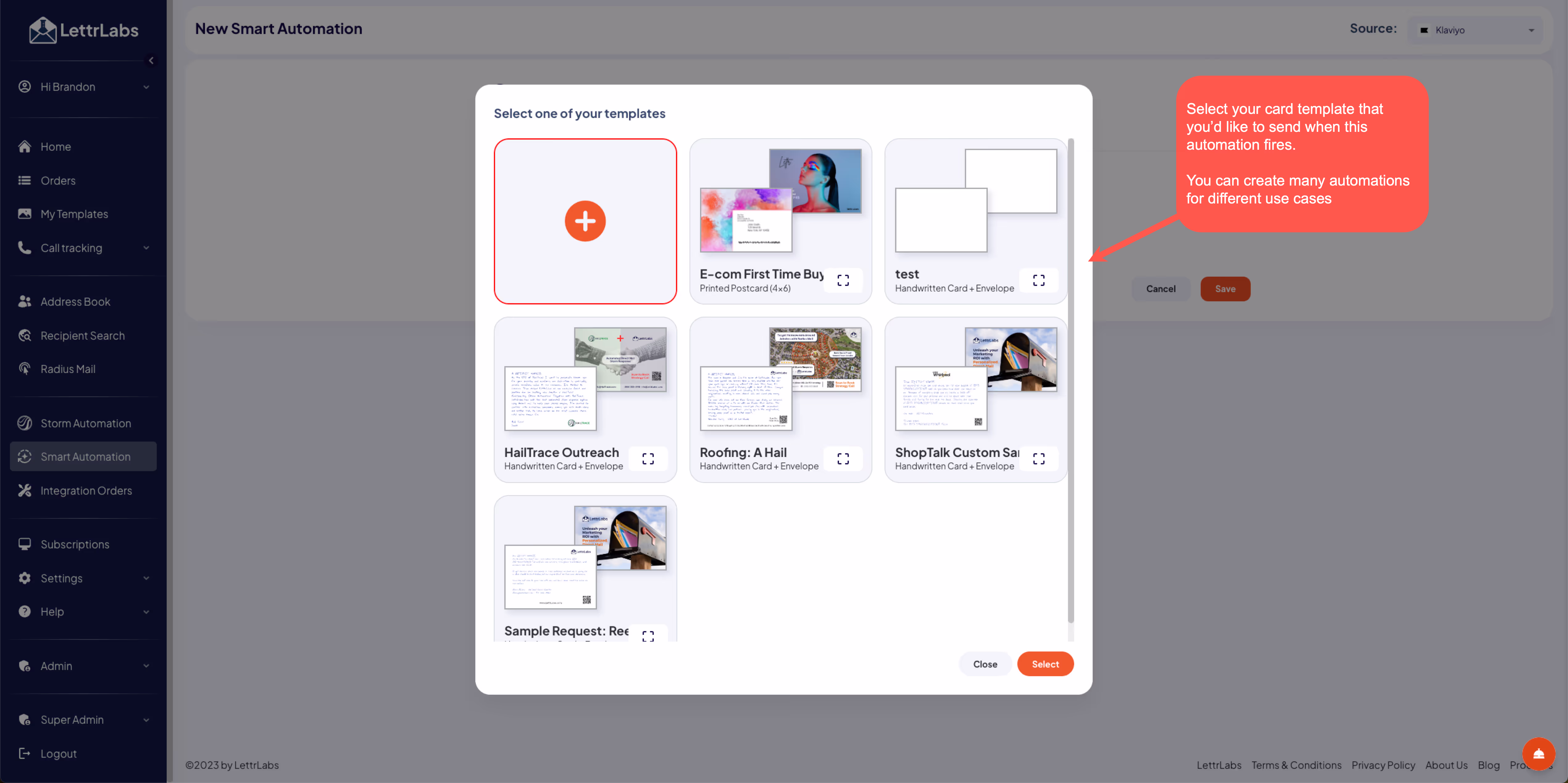Click the Smart Automation icon
Screen dimensions: 1568x783
pyautogui.click(x=24, y=457)
